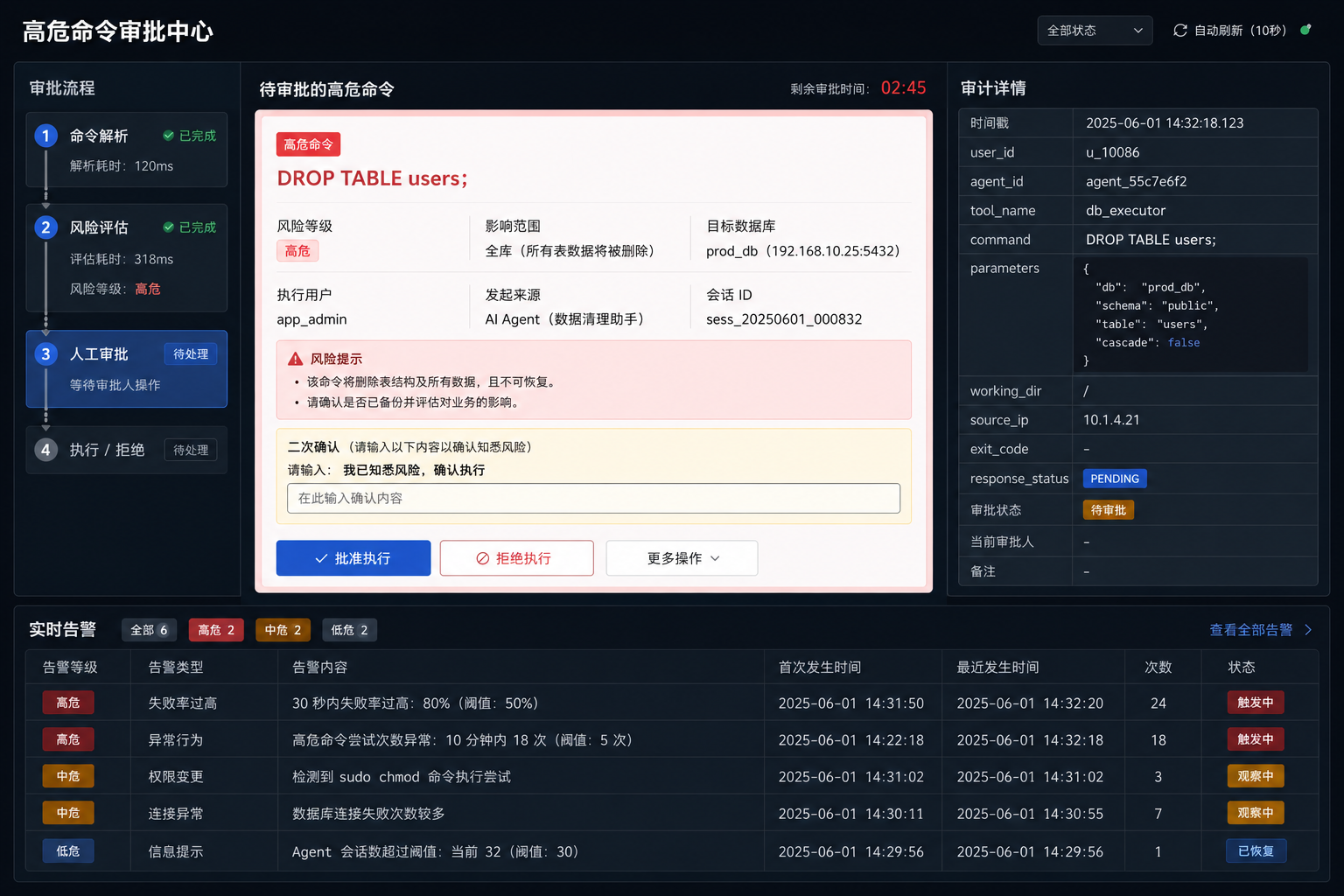This screenshot has width=1344, height=896.
Task: Click the 告警等级 column header
Action: coord(70,668)
